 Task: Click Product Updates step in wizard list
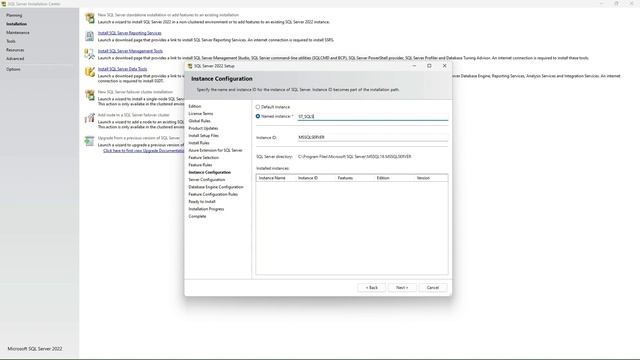coord(203,128)
